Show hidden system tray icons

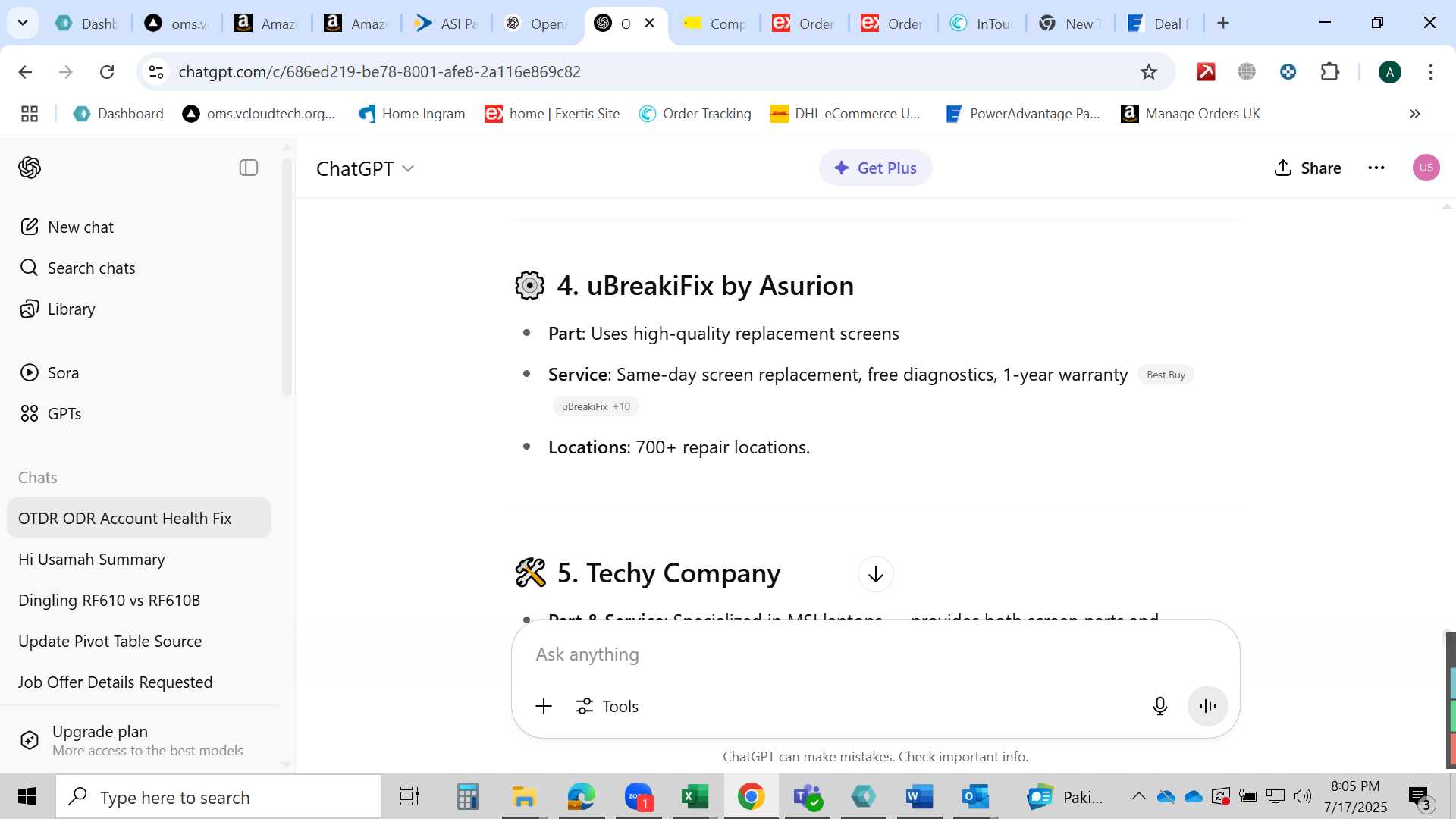click(1138, 796)
